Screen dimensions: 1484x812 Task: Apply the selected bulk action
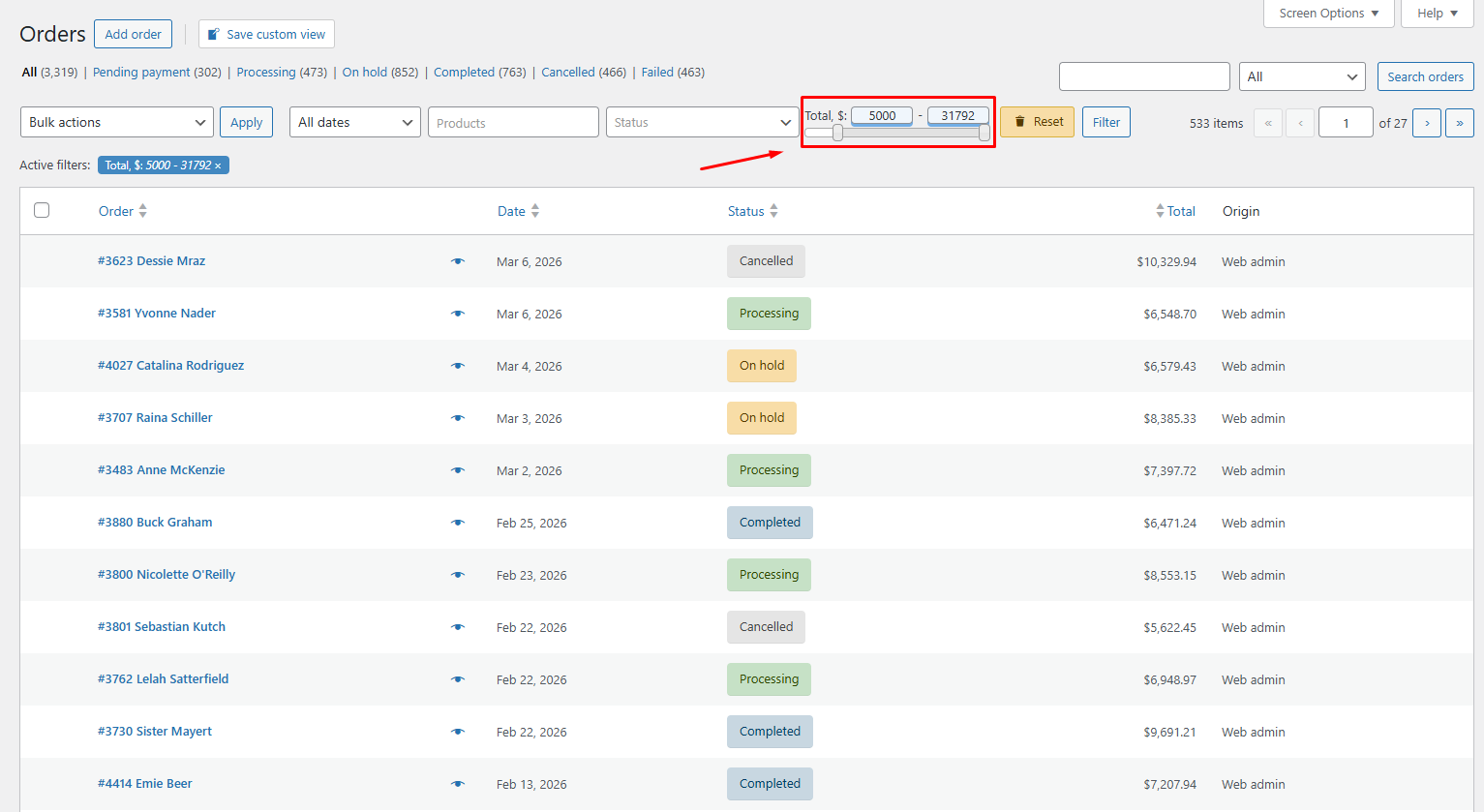tap(247, 122)
